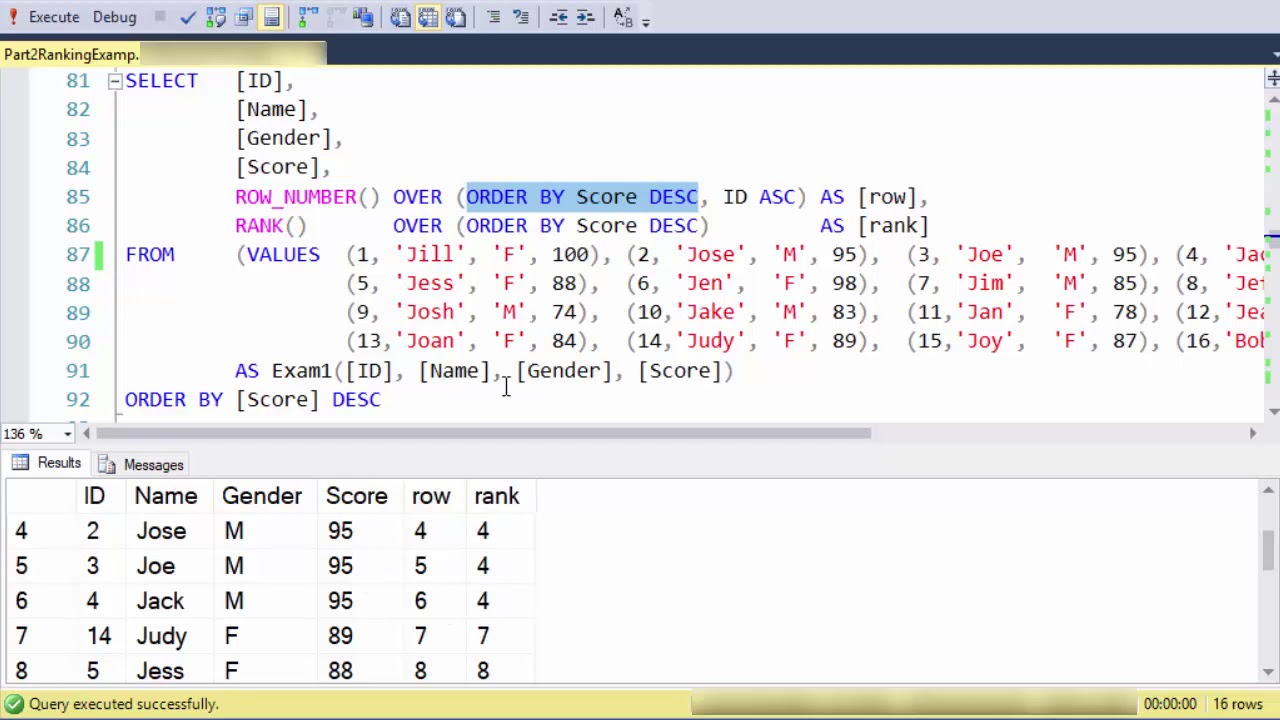Click line number 92 in the gutter
This screenshot has height=720, width=1280.
[78, 400]
